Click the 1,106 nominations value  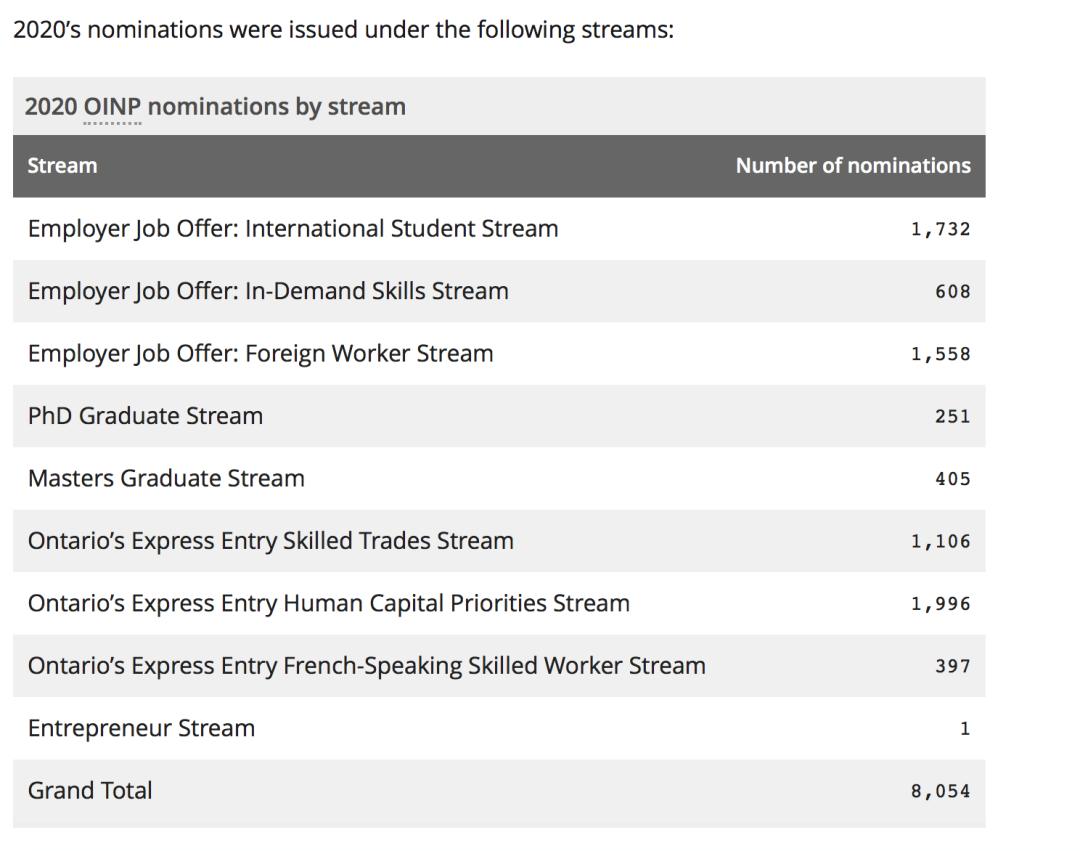tap(939, 542)
